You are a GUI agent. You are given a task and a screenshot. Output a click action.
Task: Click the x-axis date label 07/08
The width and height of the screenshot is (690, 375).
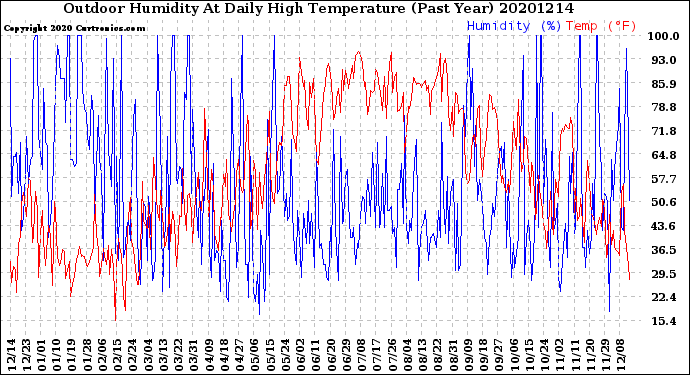[x=361, y=355]
